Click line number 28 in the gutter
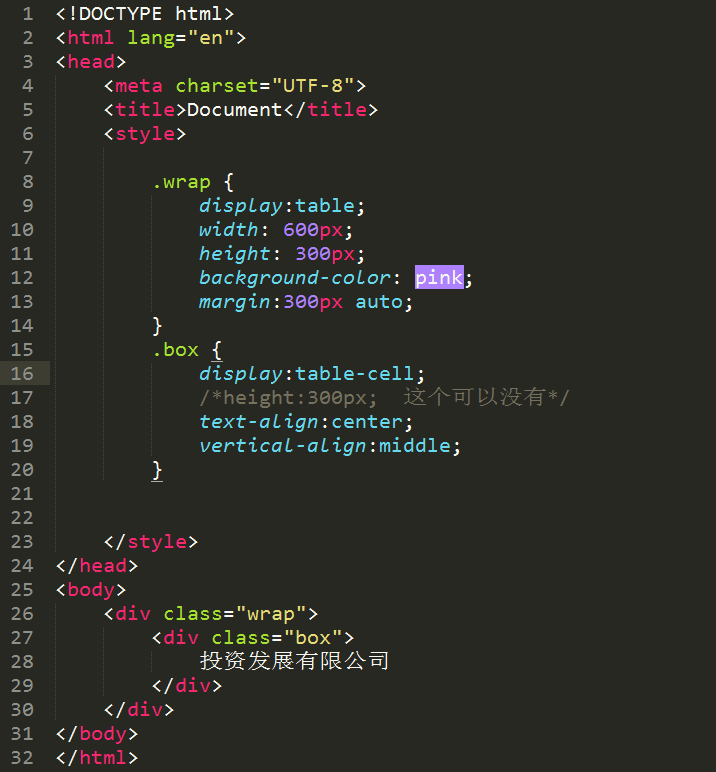Screen dimensions: 716x772 pyautogui.click(x=22, y=662)
